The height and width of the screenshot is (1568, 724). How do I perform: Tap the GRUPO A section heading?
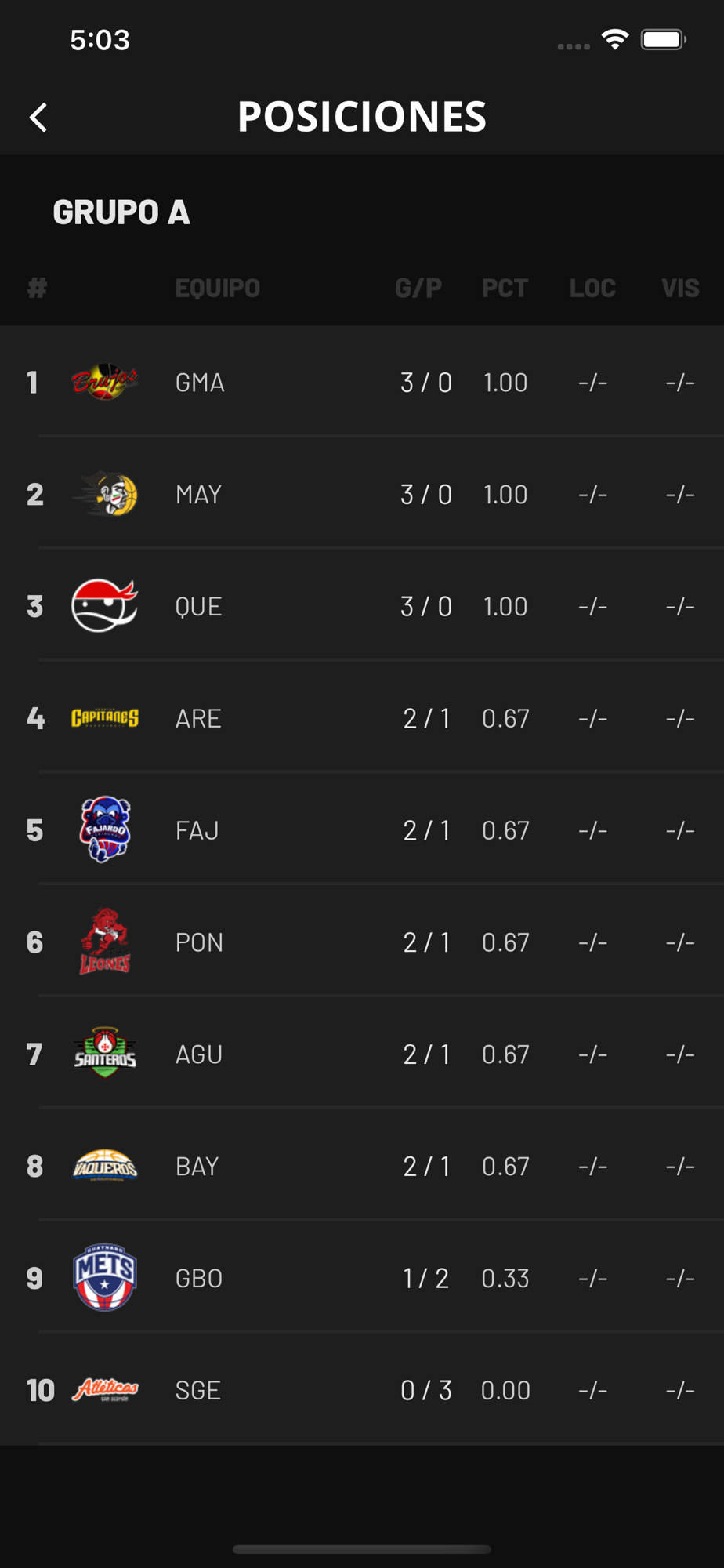pyautogui.click(x=121, y=212)
